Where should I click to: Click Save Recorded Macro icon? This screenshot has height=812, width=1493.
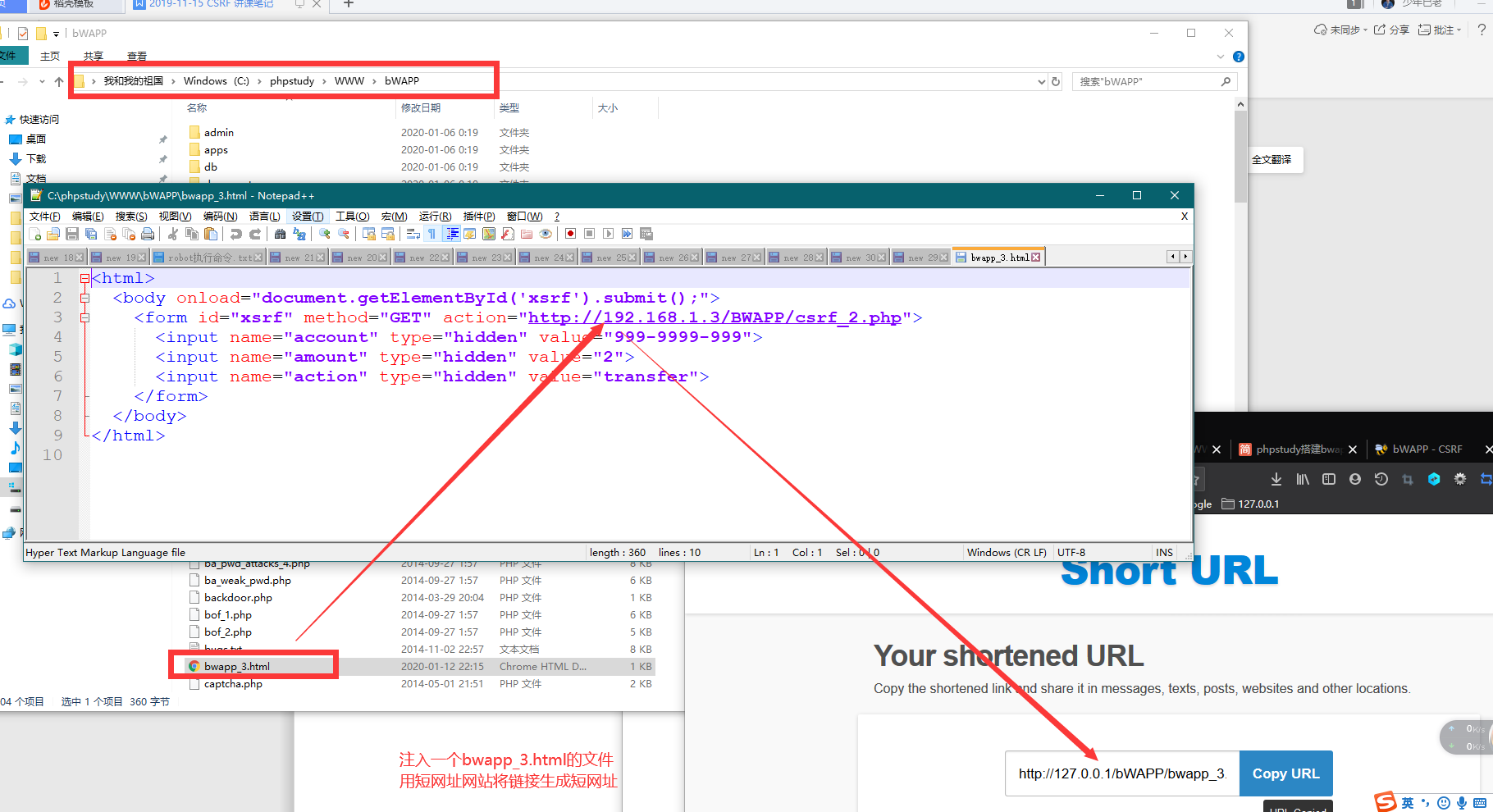tap(646, 234)
